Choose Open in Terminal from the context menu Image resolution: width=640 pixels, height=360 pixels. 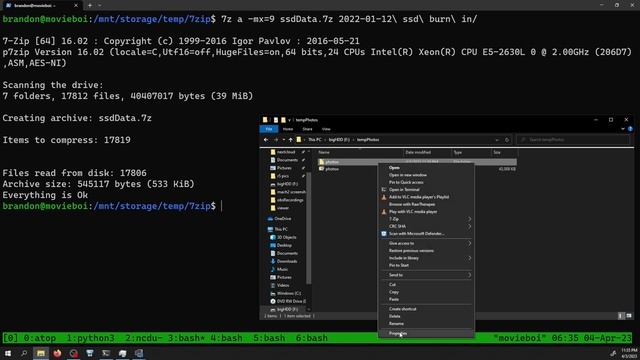click(x=404, y=189)
